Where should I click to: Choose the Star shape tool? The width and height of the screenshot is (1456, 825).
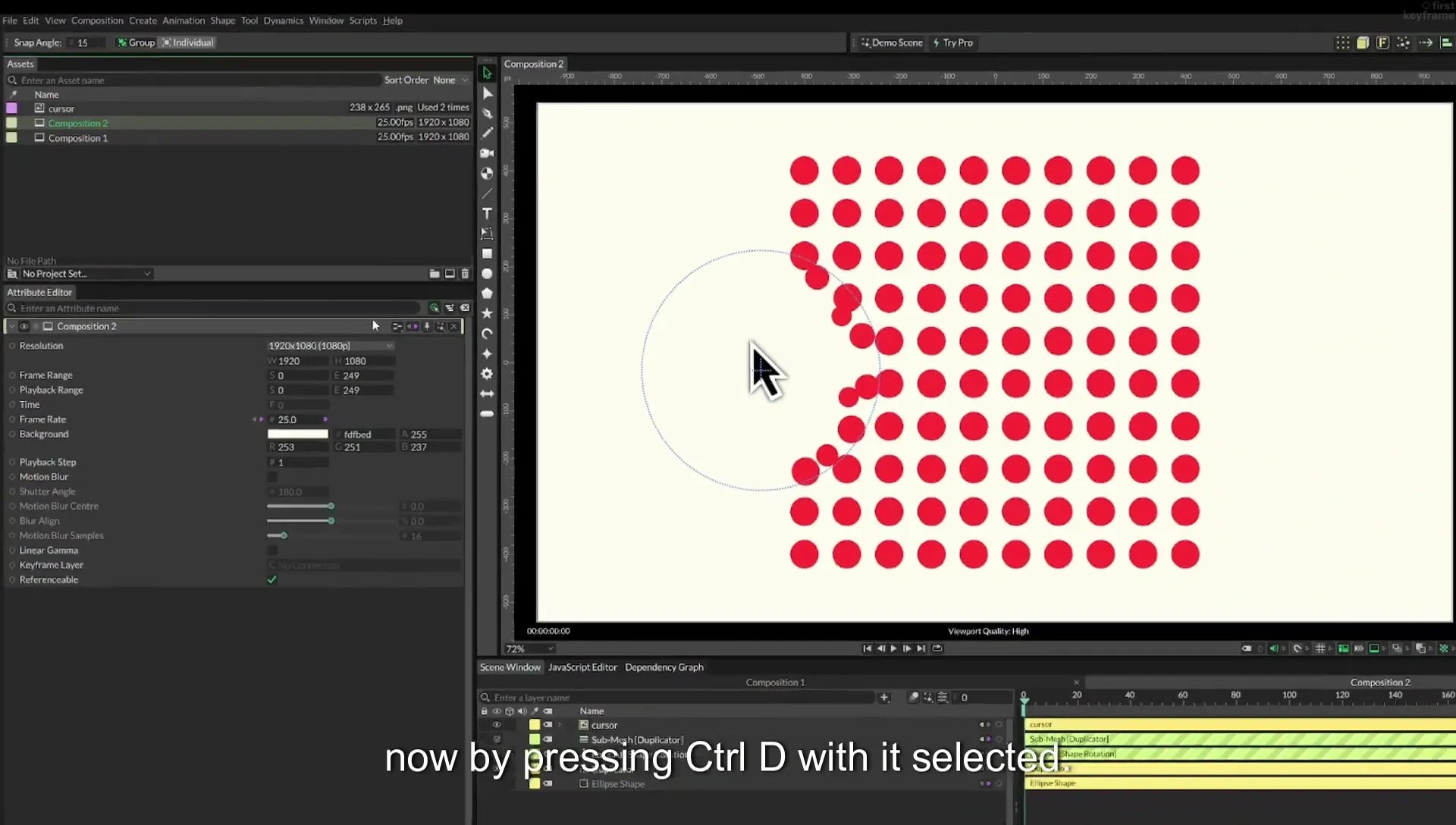tap(487, 313)
